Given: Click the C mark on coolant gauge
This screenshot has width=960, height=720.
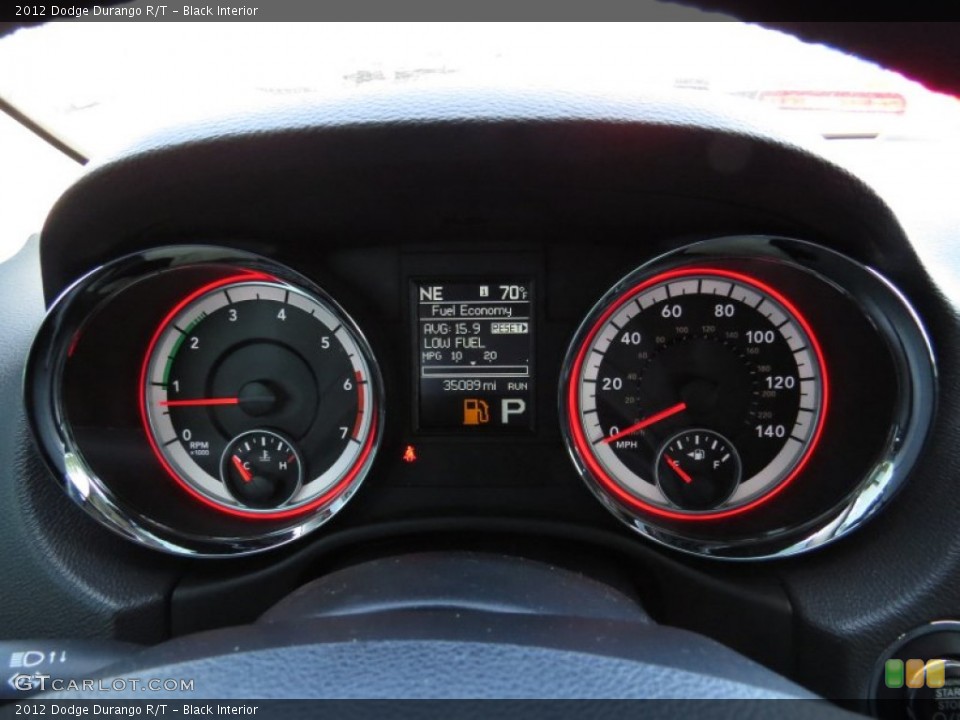Looking at the screenshot, I should coord(246,466).
